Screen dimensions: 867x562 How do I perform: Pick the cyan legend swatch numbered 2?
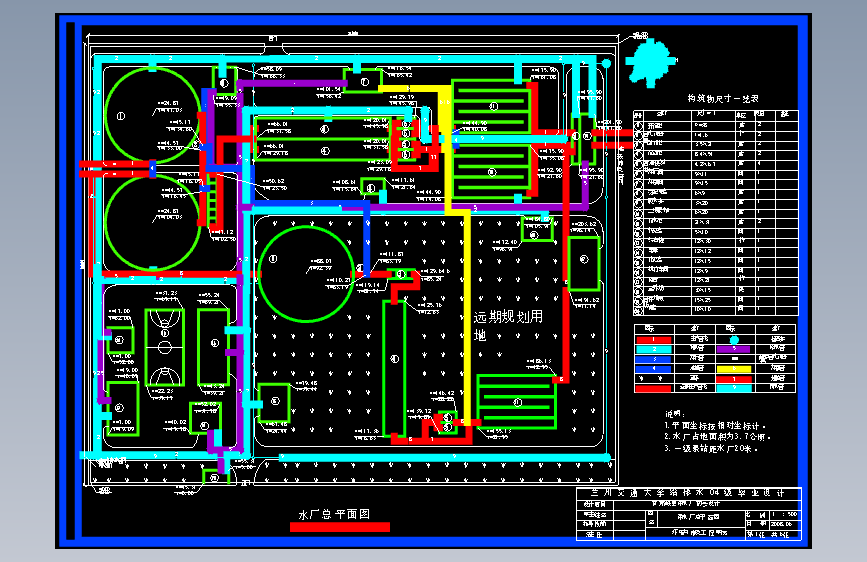654,350
